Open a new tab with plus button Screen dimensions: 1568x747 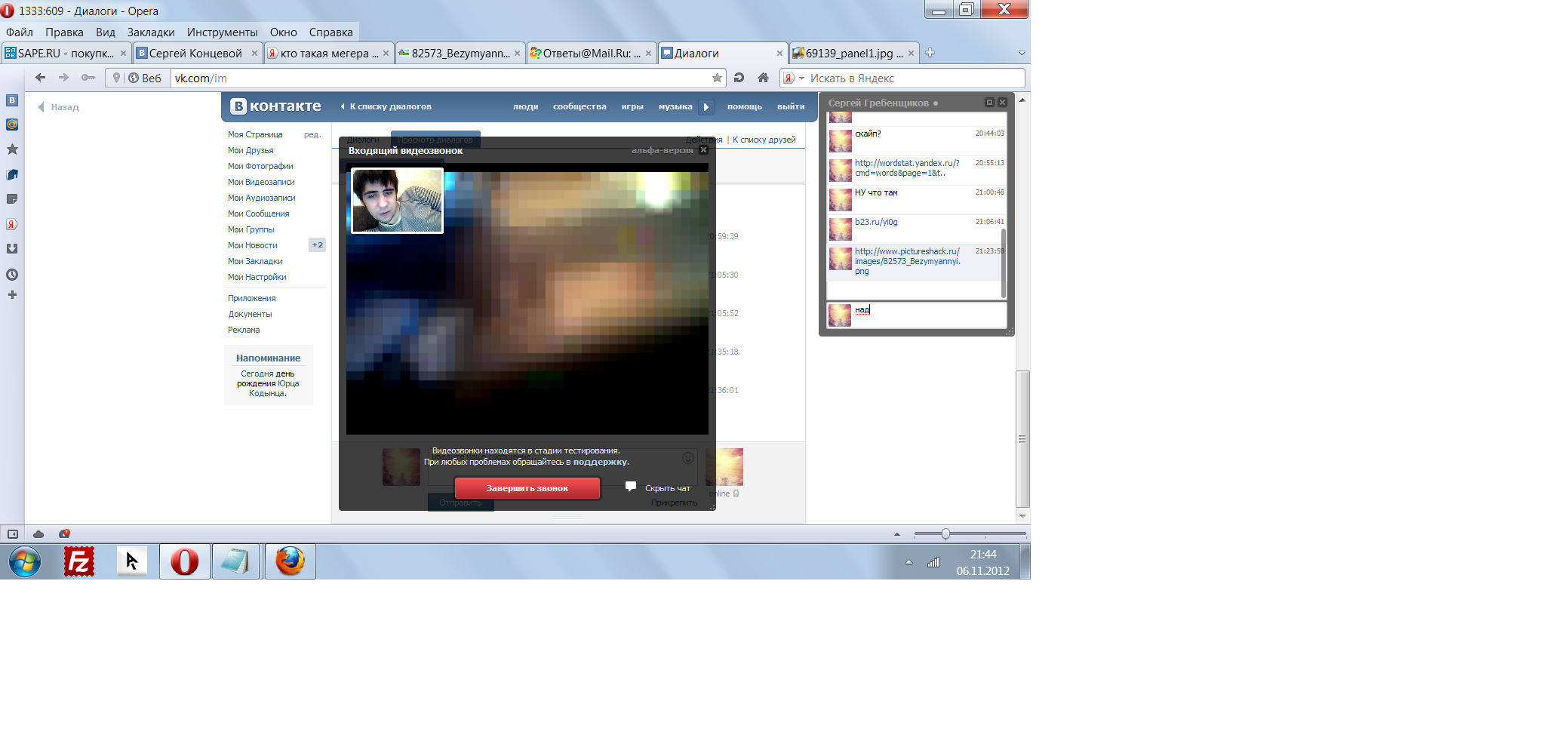930,53
